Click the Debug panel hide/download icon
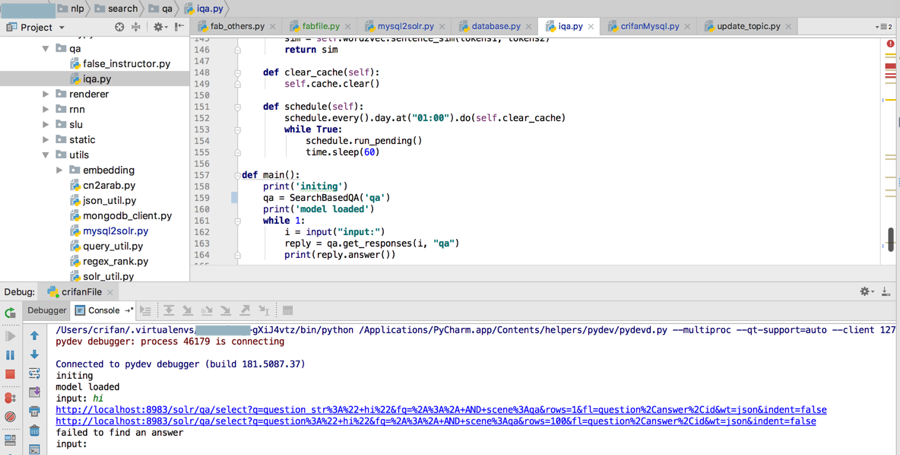Image resolution: width=900 pixels, height=455 pixels. pos(886,291)
